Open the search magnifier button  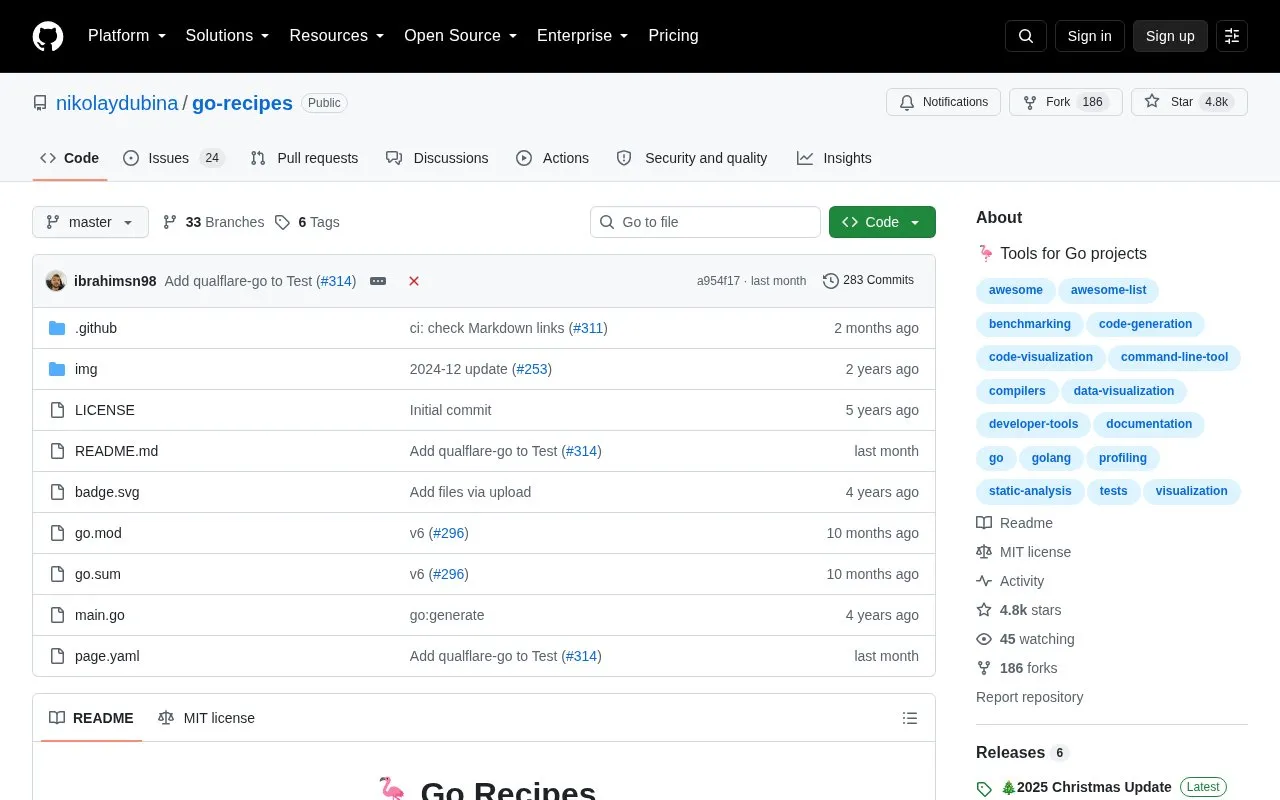pyautogui.click(x=1026, y=36)
